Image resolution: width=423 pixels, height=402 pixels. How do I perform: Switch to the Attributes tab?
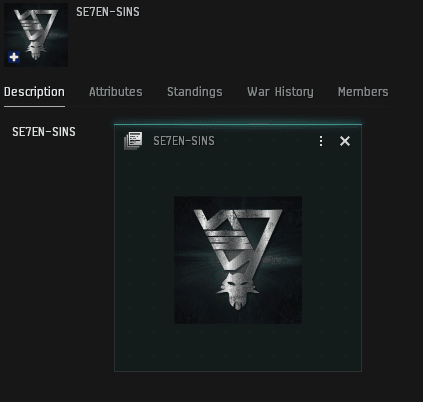tap(116, 92)
